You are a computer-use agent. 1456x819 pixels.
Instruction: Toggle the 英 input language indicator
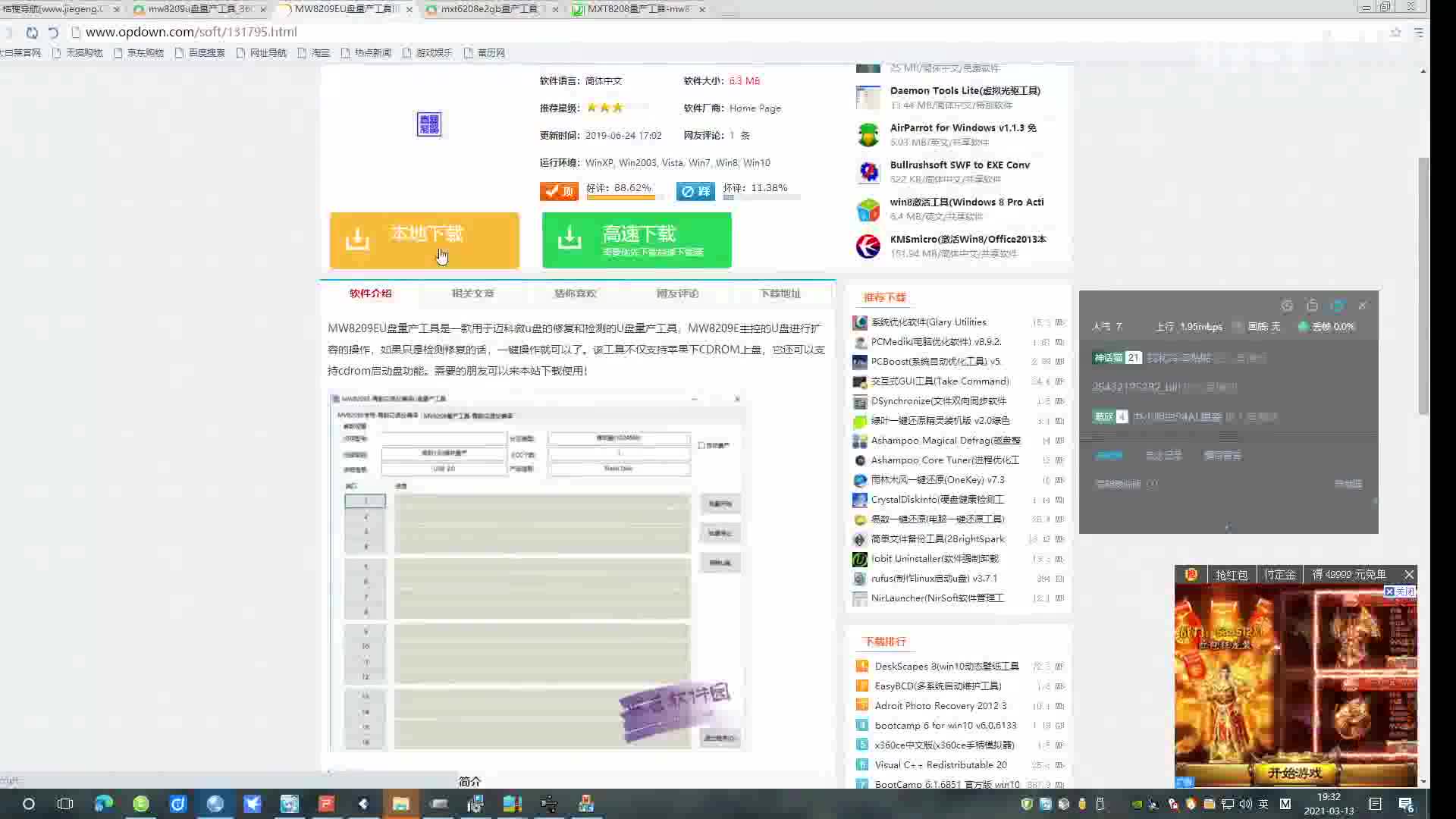1263,804
